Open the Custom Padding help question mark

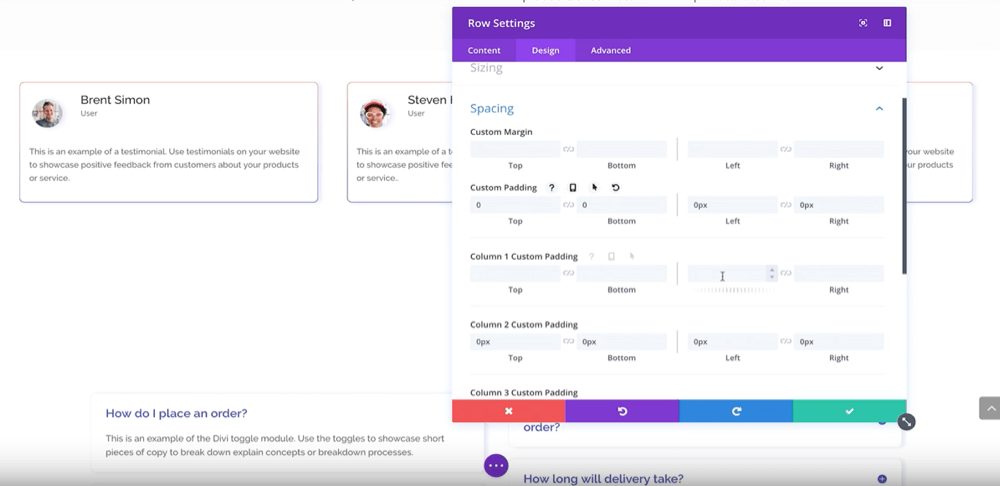(552, 188)
